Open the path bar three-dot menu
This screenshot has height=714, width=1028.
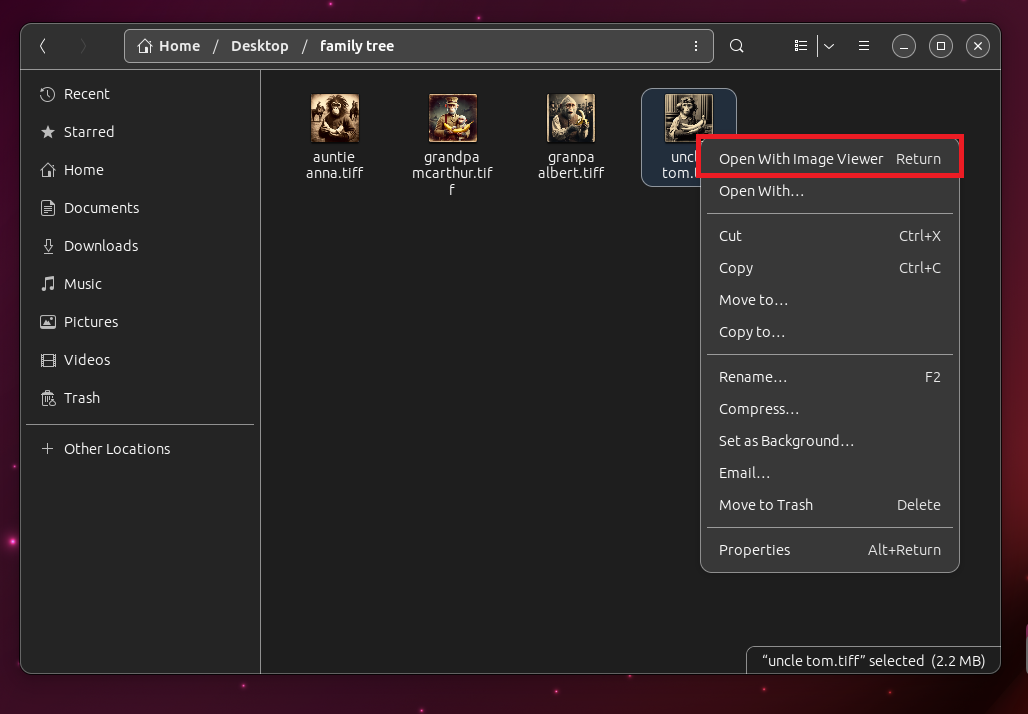696,45
